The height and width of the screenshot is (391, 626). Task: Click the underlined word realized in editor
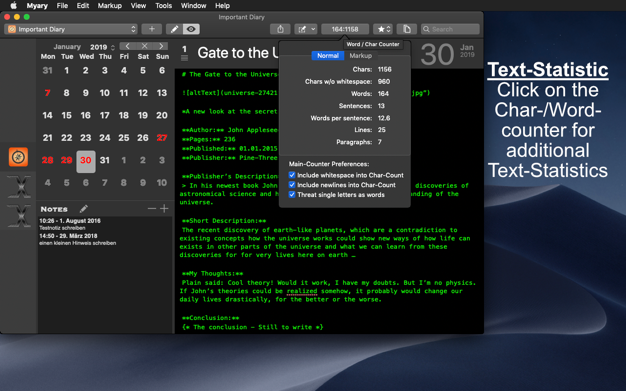(x=302, y=291)
